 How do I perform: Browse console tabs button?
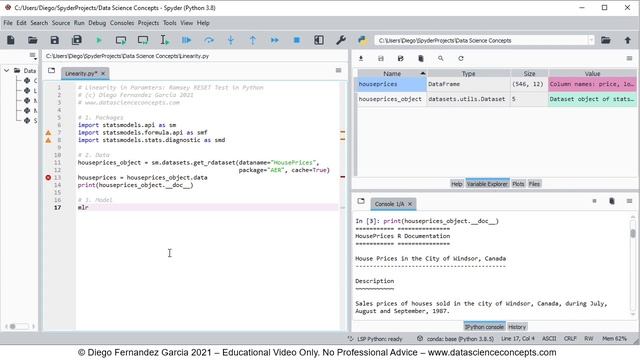pyautogui.click(x=361, y=201)
